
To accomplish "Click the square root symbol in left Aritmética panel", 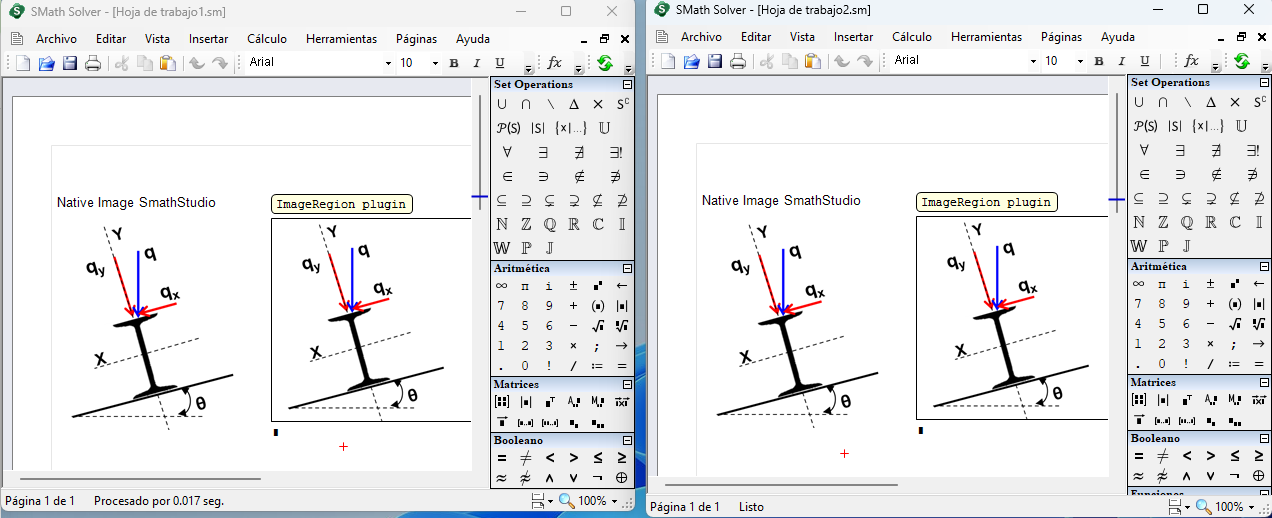I will click(x=598, y=325).
